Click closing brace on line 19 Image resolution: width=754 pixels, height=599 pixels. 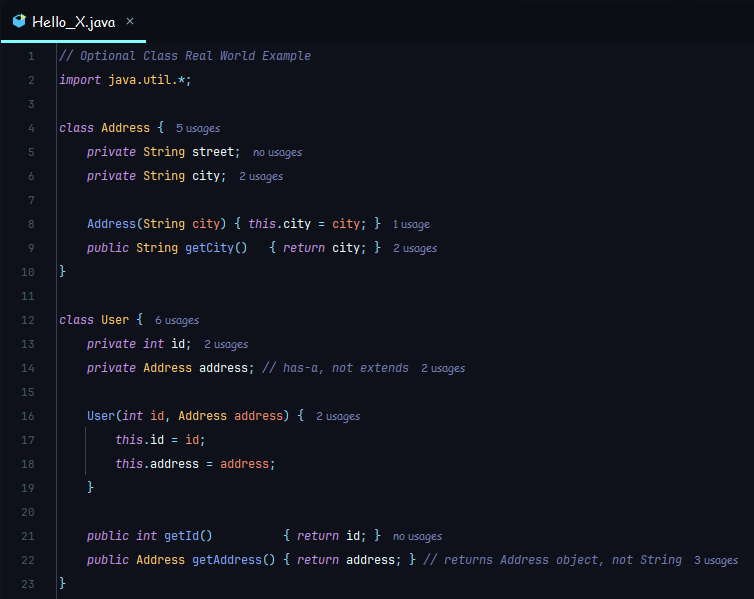point(90,487)
